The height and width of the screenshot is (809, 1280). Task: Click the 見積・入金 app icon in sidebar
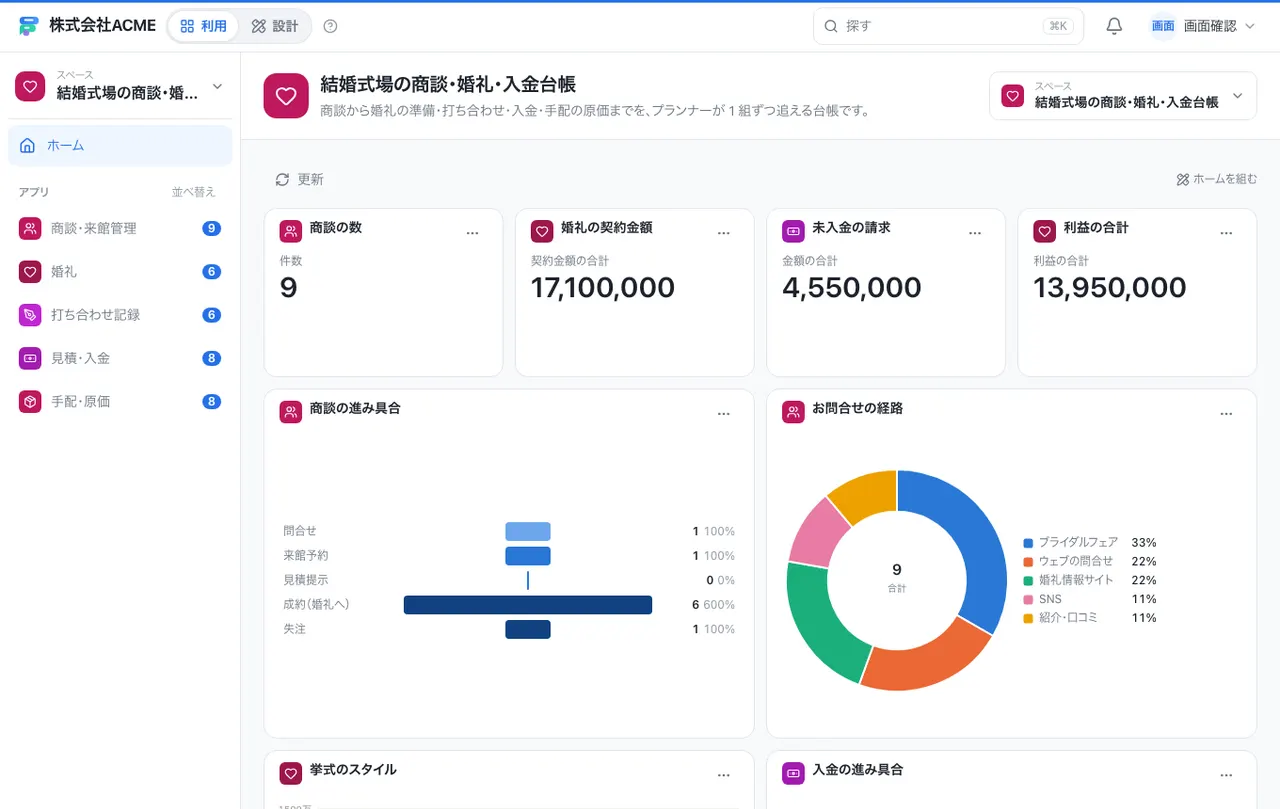tap(30, 358)
